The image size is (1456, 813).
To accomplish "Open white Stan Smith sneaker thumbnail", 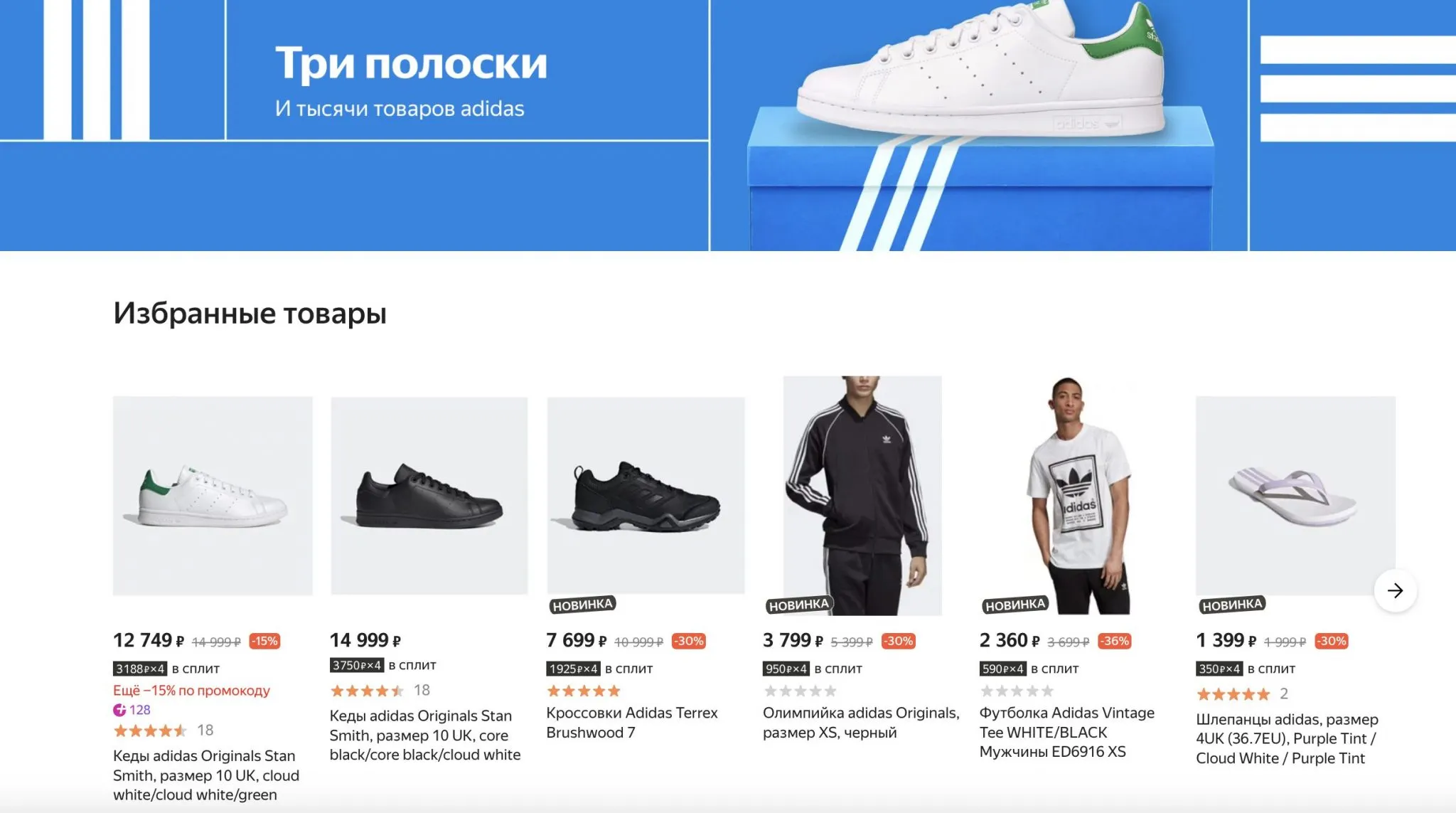I will (213, 496).
